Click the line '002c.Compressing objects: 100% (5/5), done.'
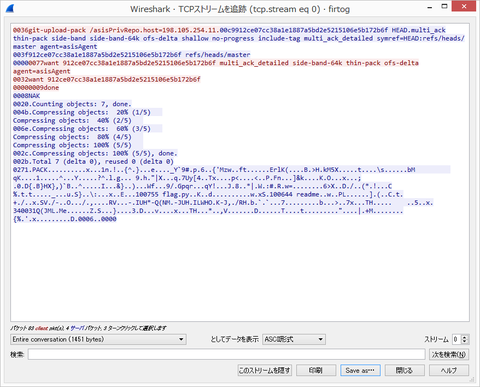Viewport: 480px width, 387px height. [95, 153]
